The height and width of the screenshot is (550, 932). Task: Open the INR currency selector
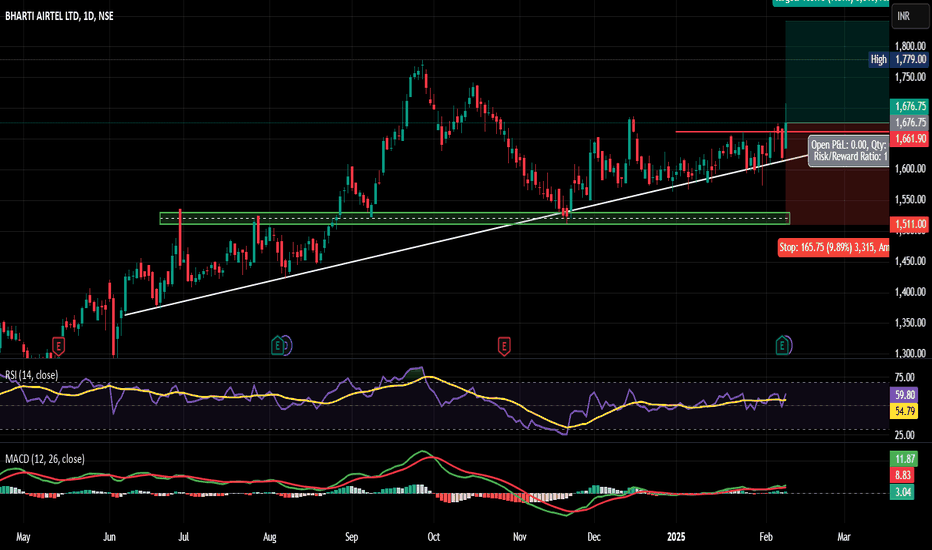click(x=909, y=16)
